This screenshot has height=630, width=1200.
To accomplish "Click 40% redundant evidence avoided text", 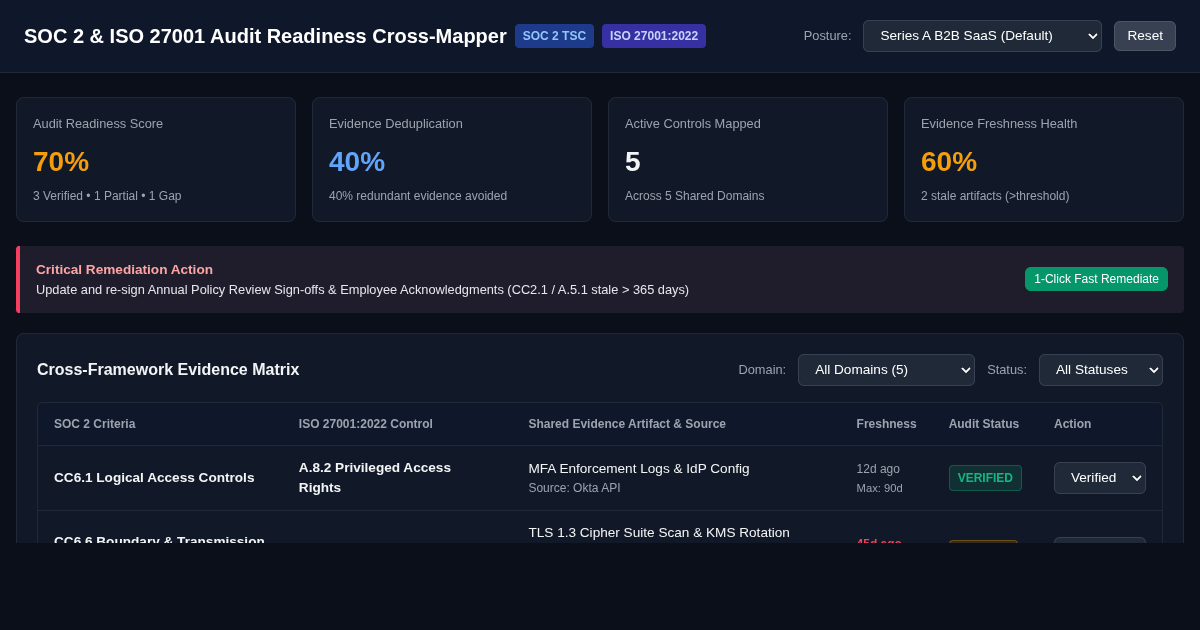I will (418, 196).
